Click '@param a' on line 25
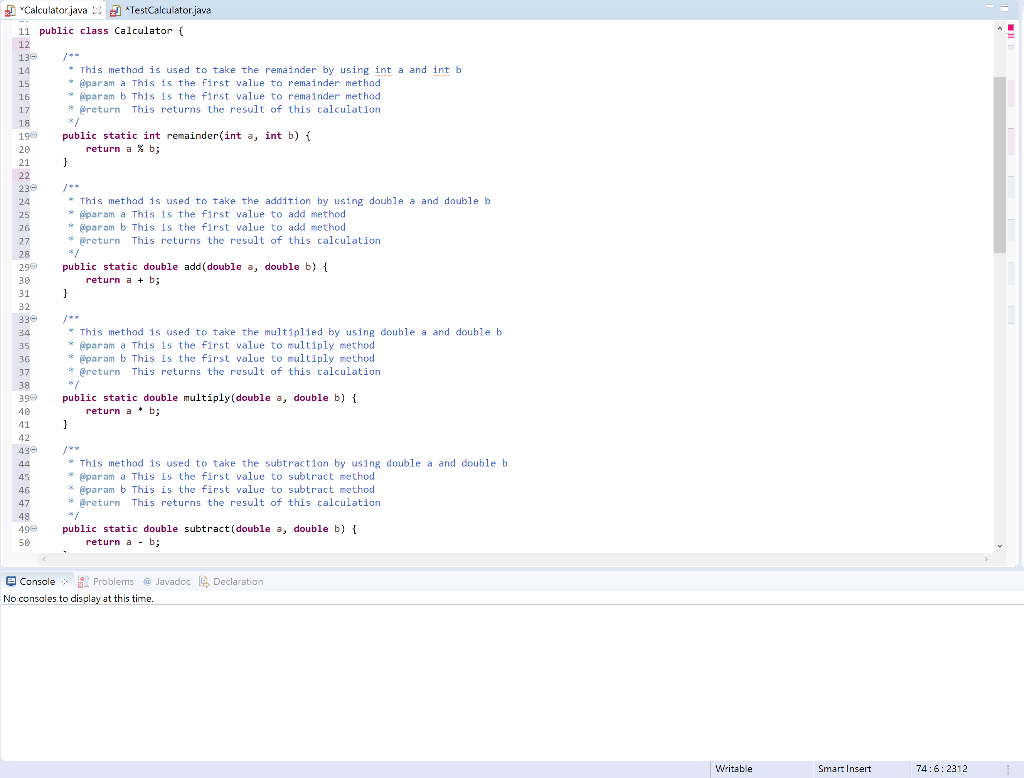This screenshot has height=778, width=1024. [103, 214]
